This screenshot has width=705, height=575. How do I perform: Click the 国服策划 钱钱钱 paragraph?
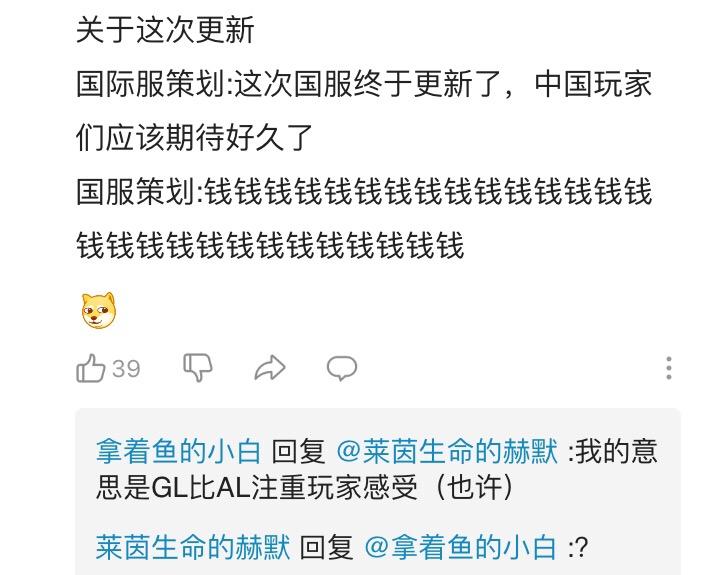tap(364, 218)
